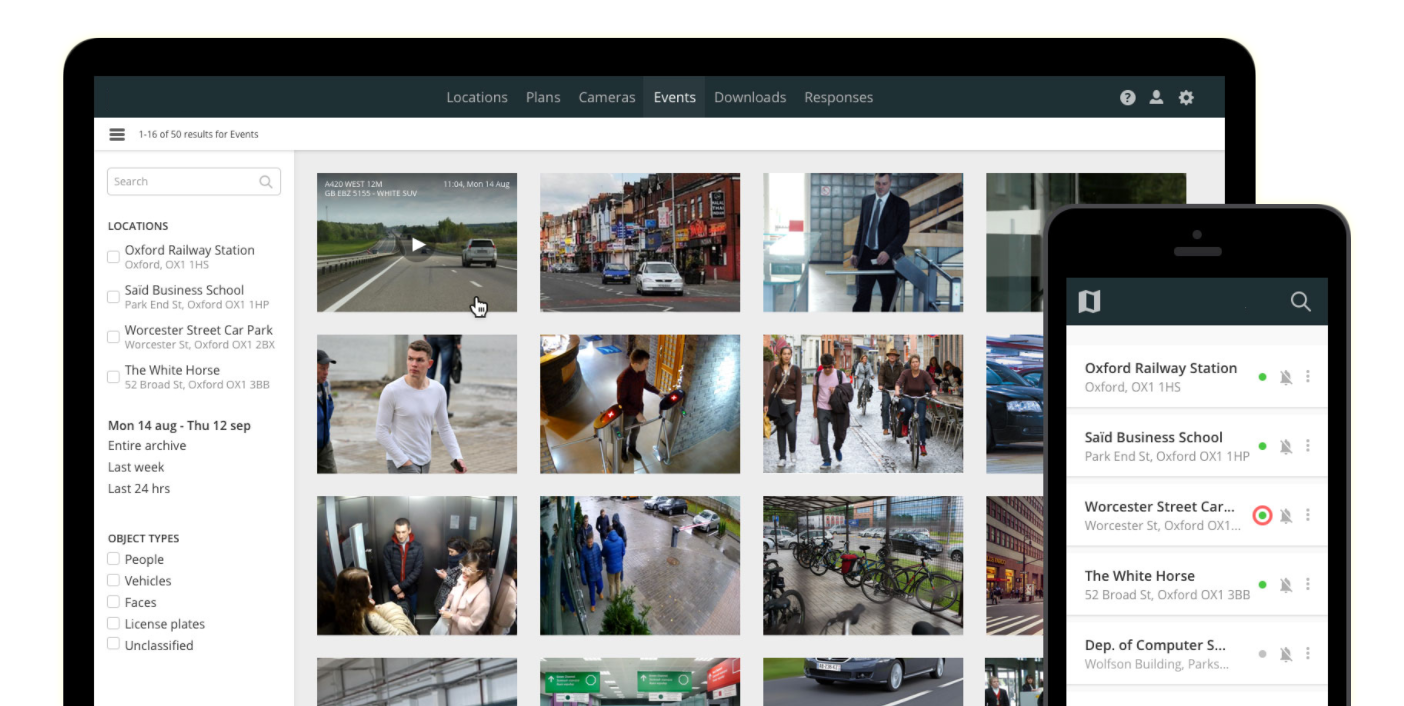Toggle the hamburger menu icon beside results count

[x=117, y=134]
